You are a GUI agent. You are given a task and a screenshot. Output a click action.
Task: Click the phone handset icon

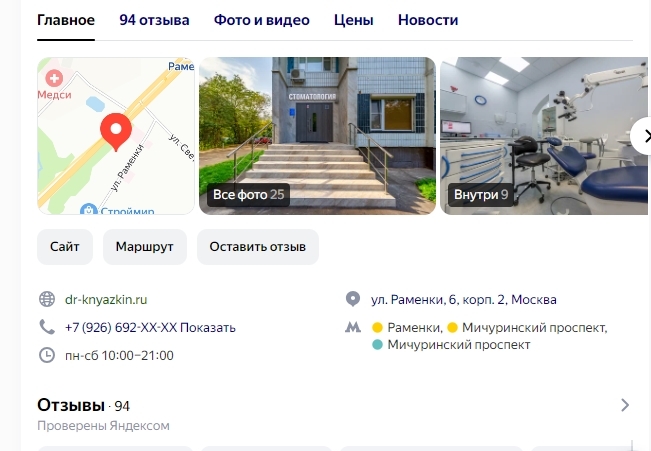point(47,327)
